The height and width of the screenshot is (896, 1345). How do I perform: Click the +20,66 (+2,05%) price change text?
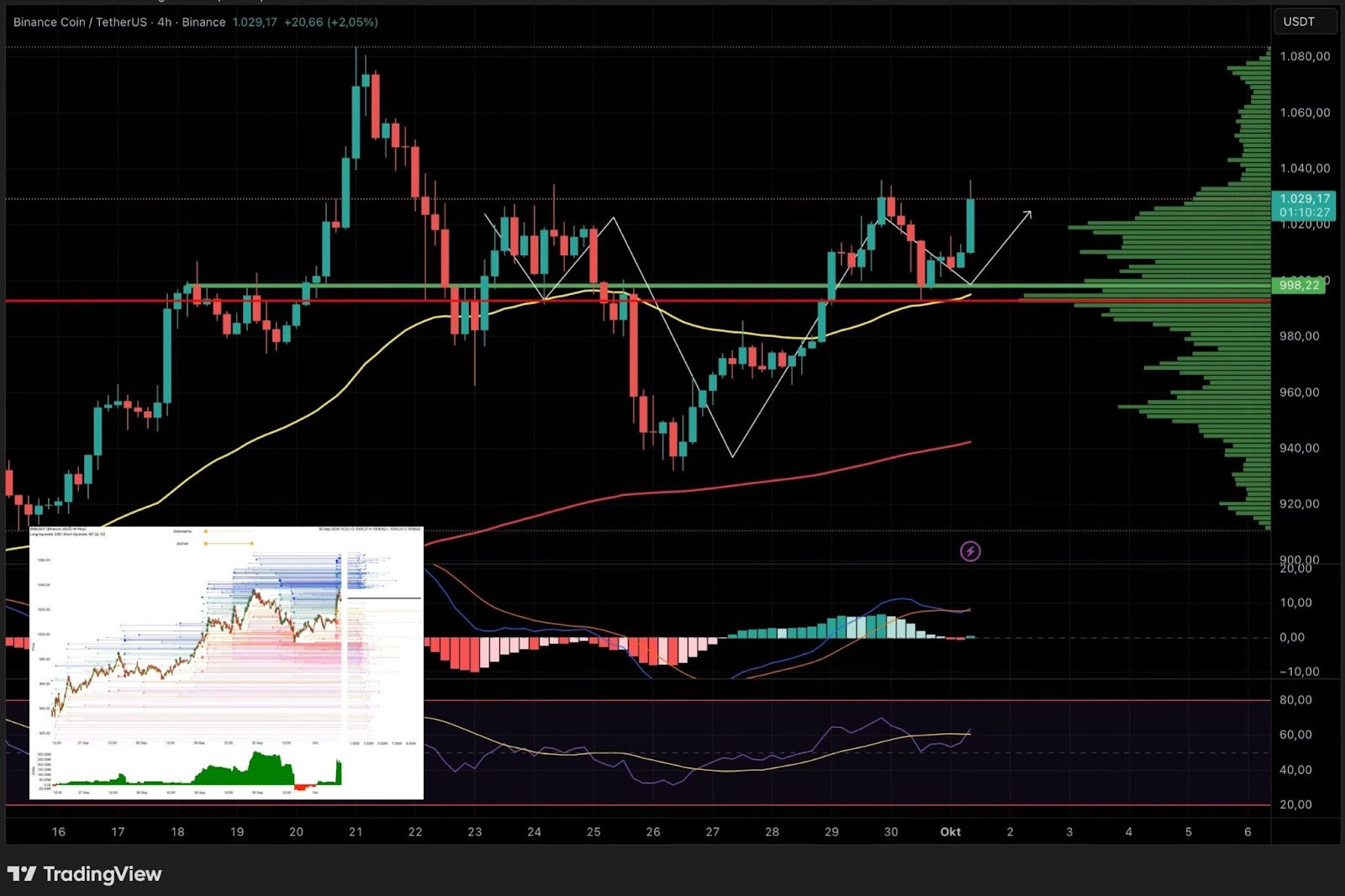(x=330, y=22)
